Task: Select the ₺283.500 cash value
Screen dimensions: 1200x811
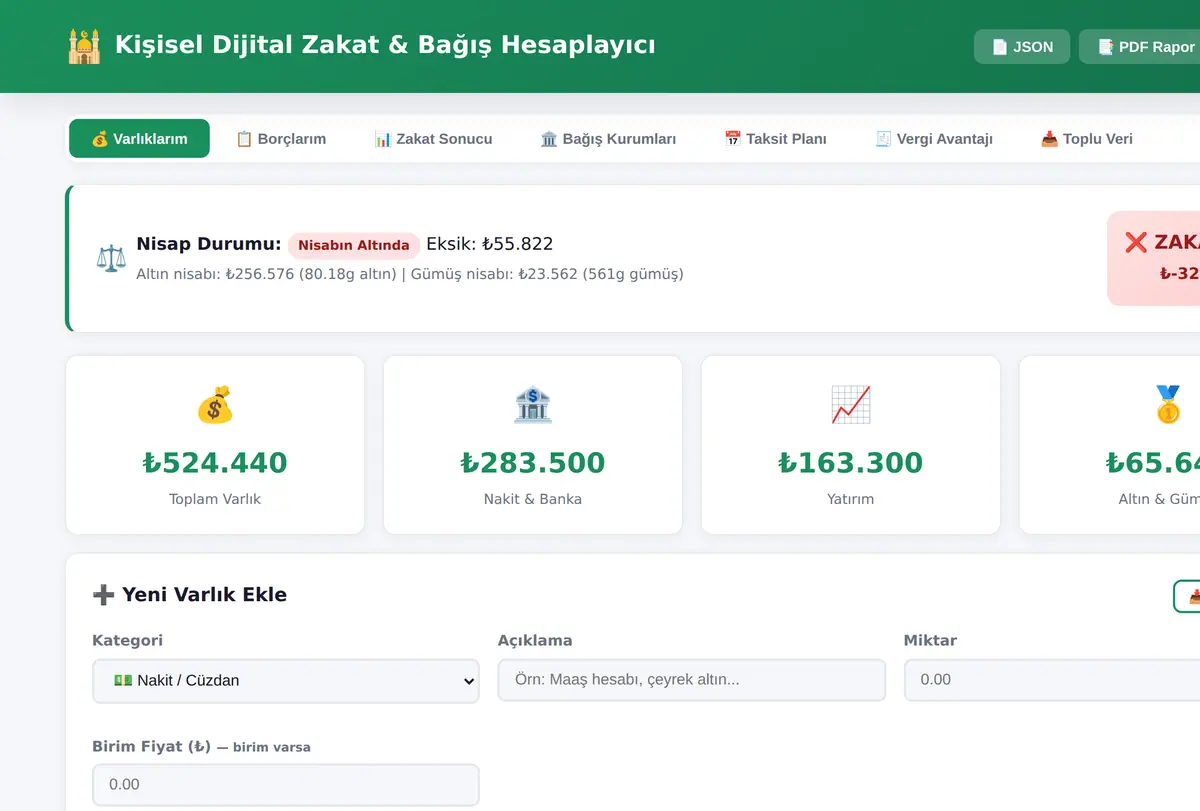Action: 533,463
